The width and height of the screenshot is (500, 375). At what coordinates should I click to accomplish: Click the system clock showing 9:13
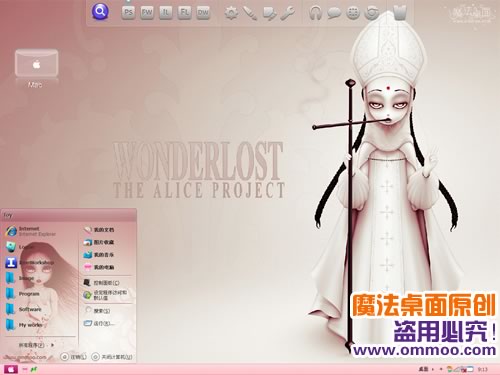click(483, 369)
